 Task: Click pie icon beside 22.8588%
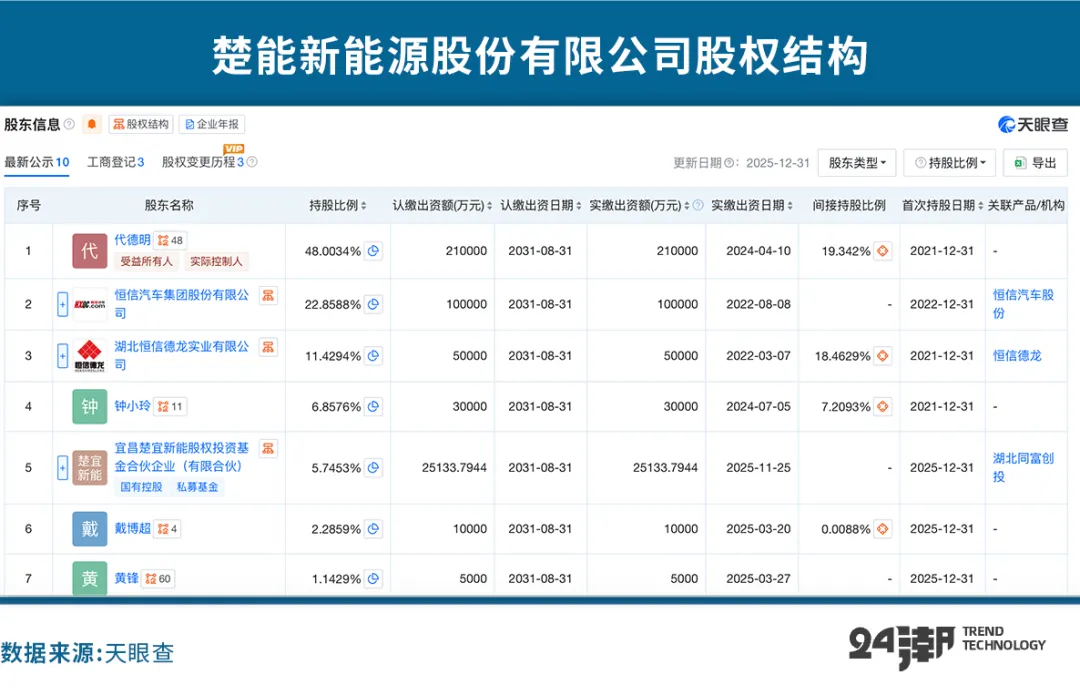[373, 304]
